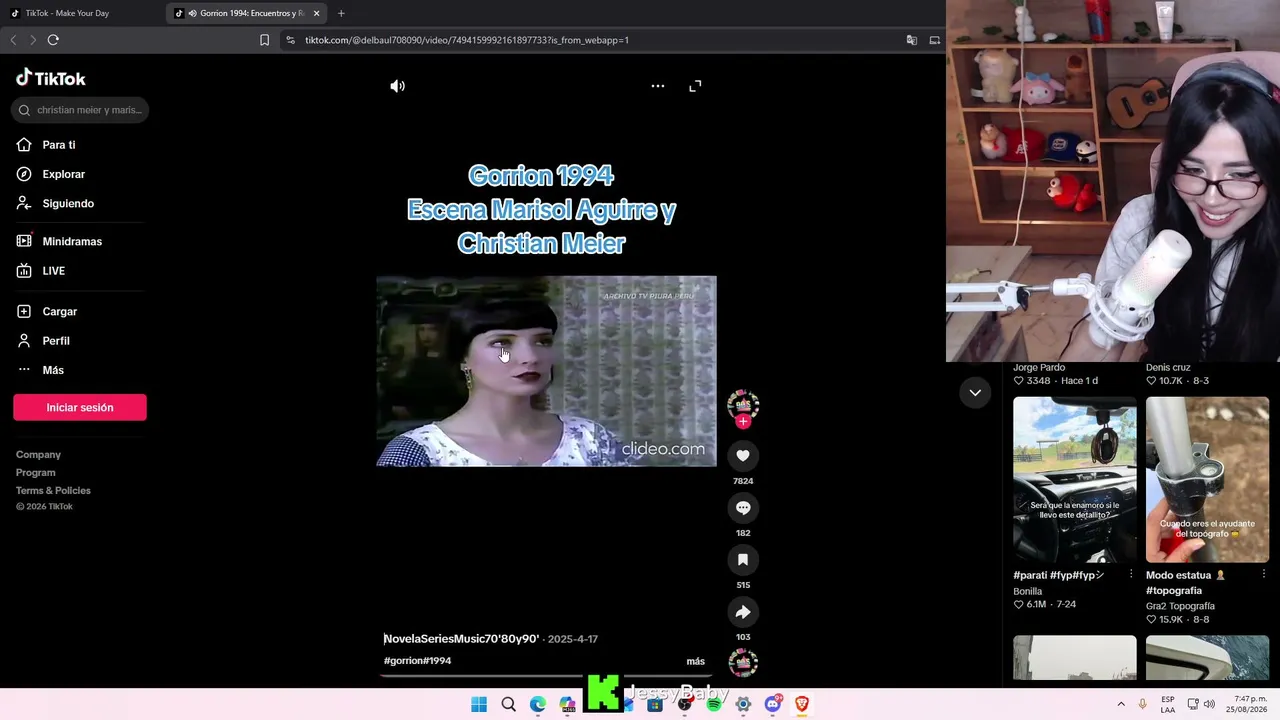The image size is (1280, 720).
Task: Click the cast icon at the address bar's end
Action: (935, 40)
